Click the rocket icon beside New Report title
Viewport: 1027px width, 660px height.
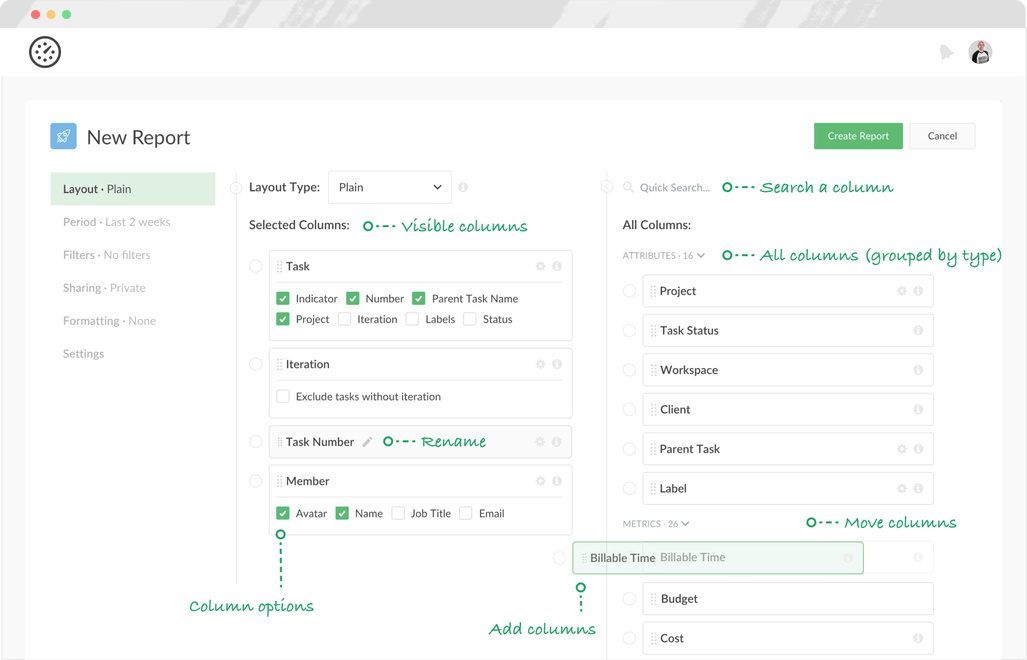click(x=63, y=135)
